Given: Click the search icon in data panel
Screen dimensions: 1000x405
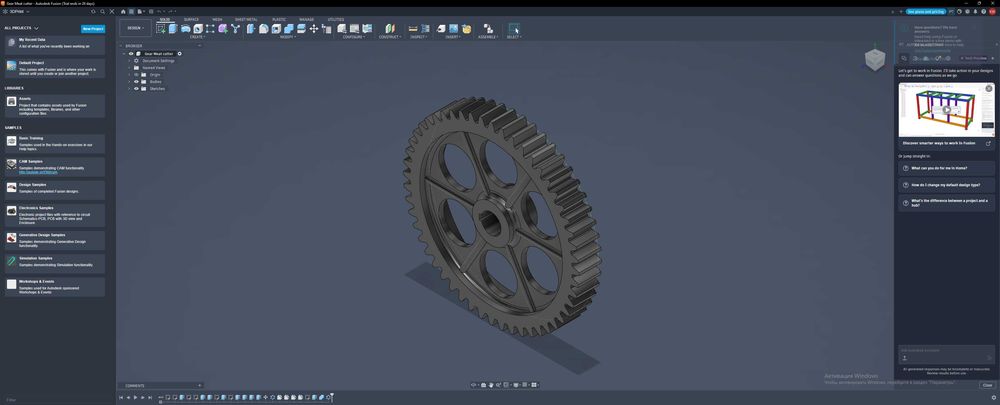Looking at the screenshot, I should [x=103, y=11].
